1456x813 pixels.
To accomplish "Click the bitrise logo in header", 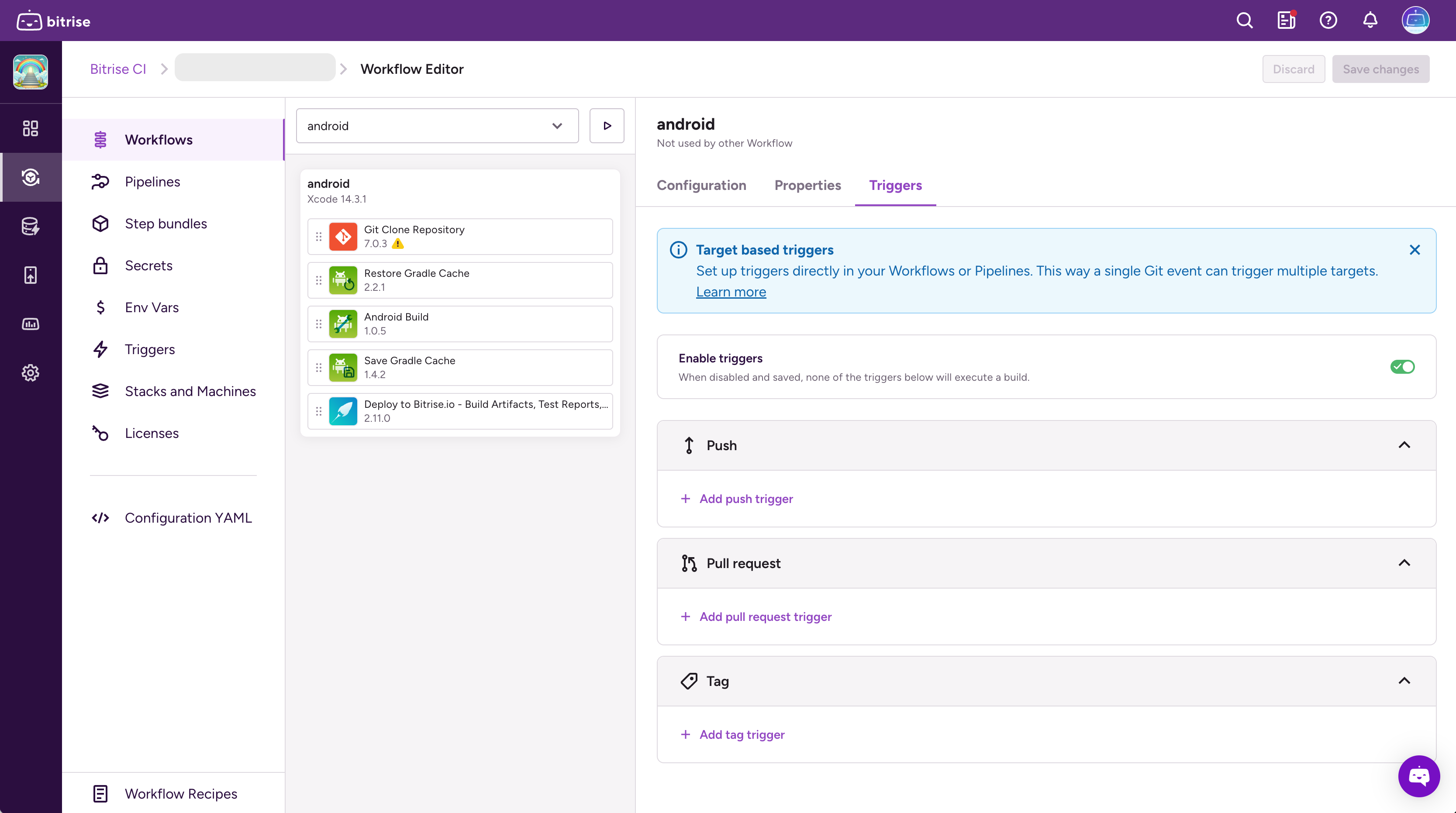I will click(x=54, y=21).
